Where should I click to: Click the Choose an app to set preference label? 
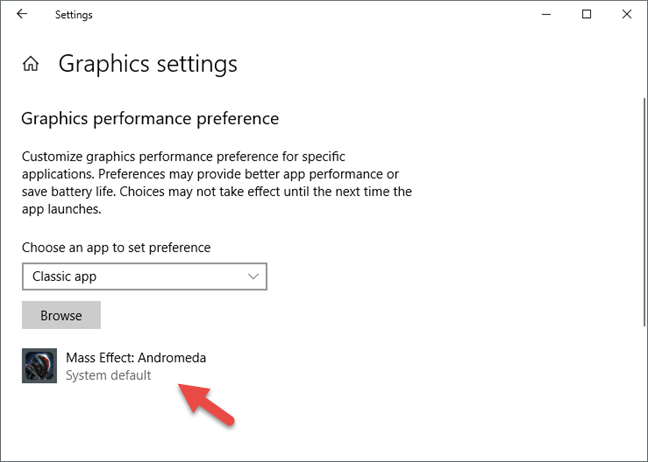116,248
